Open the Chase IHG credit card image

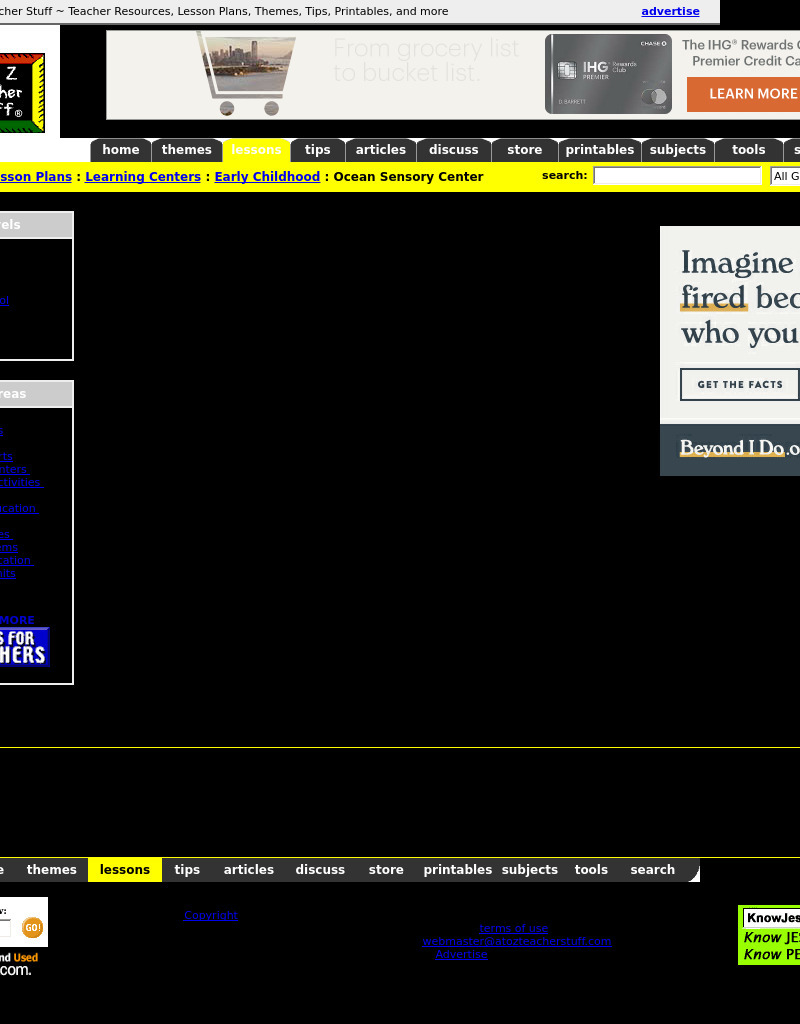(608, 74)
